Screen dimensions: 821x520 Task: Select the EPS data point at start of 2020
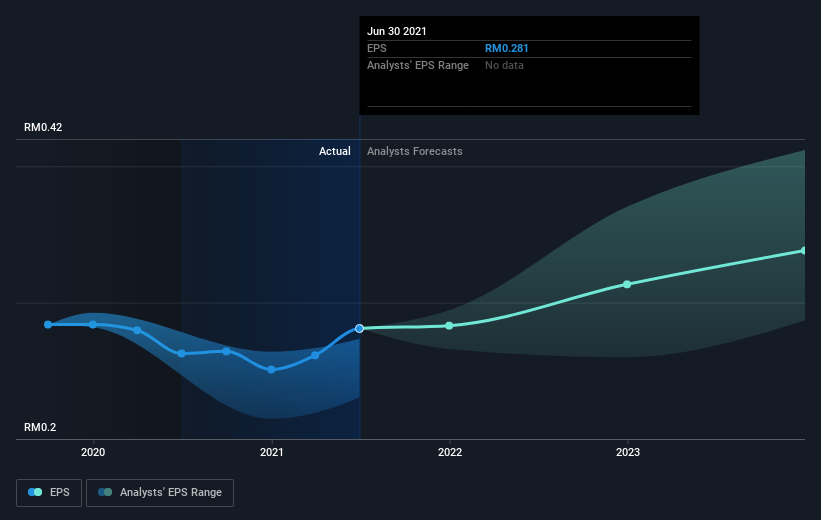tap(93, 325)
